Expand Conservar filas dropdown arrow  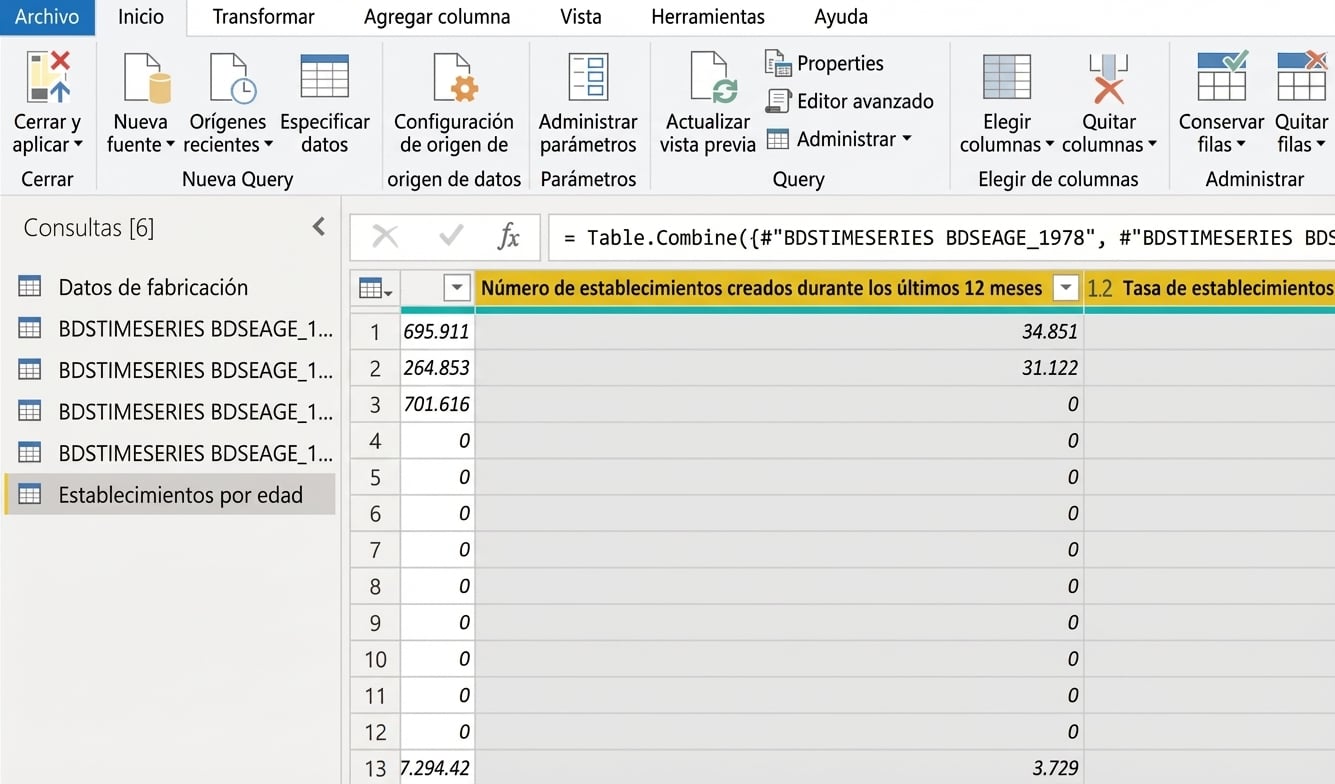pos(1241,145)
